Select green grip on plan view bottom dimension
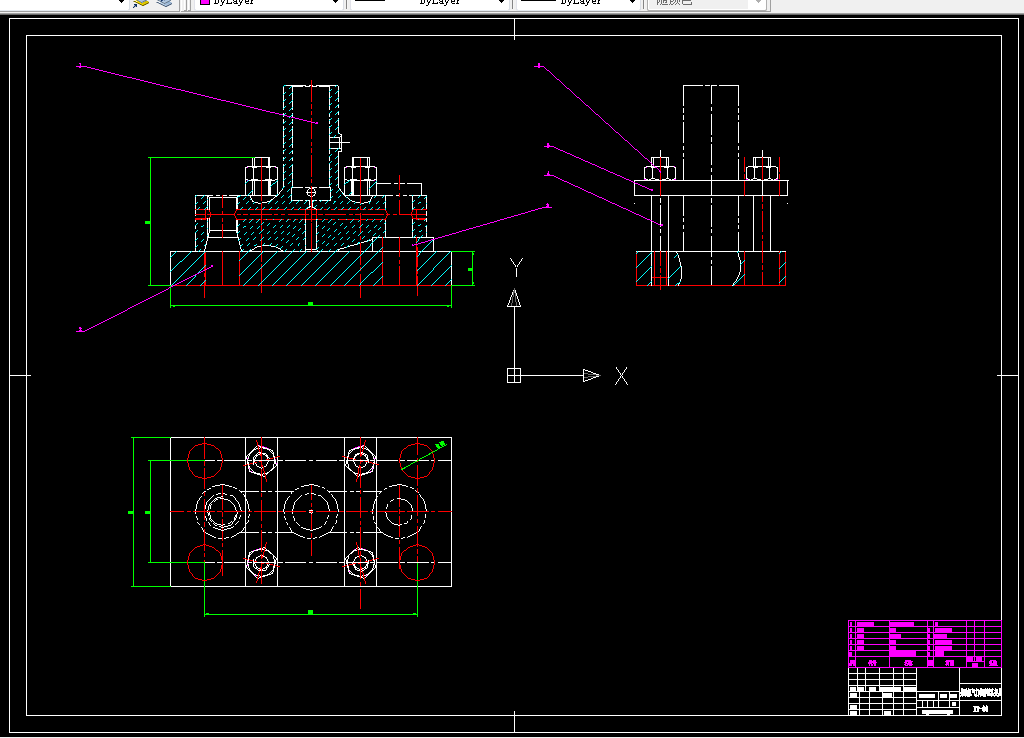The width and height of the screenshot is (1024, 738). click(310, 613)
